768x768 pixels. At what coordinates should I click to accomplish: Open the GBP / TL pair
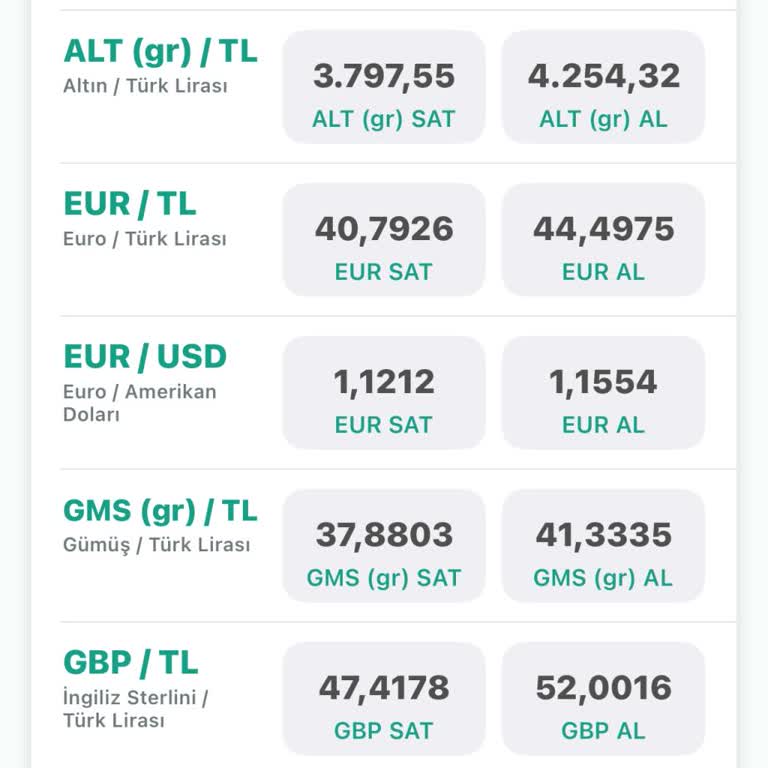(131, 663)
